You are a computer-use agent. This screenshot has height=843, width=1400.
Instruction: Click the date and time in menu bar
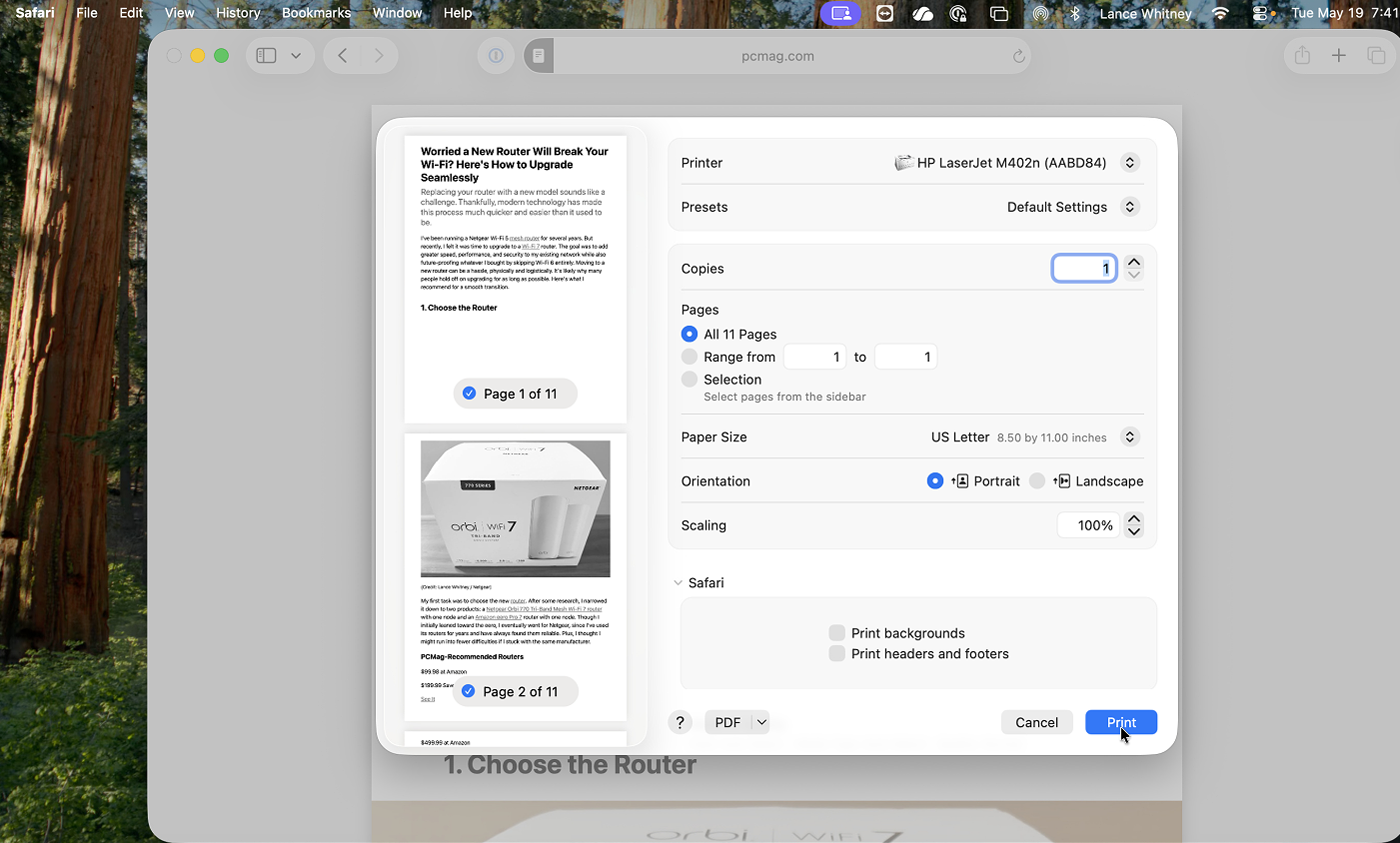pyautogui.click(x=1345, y=13)
